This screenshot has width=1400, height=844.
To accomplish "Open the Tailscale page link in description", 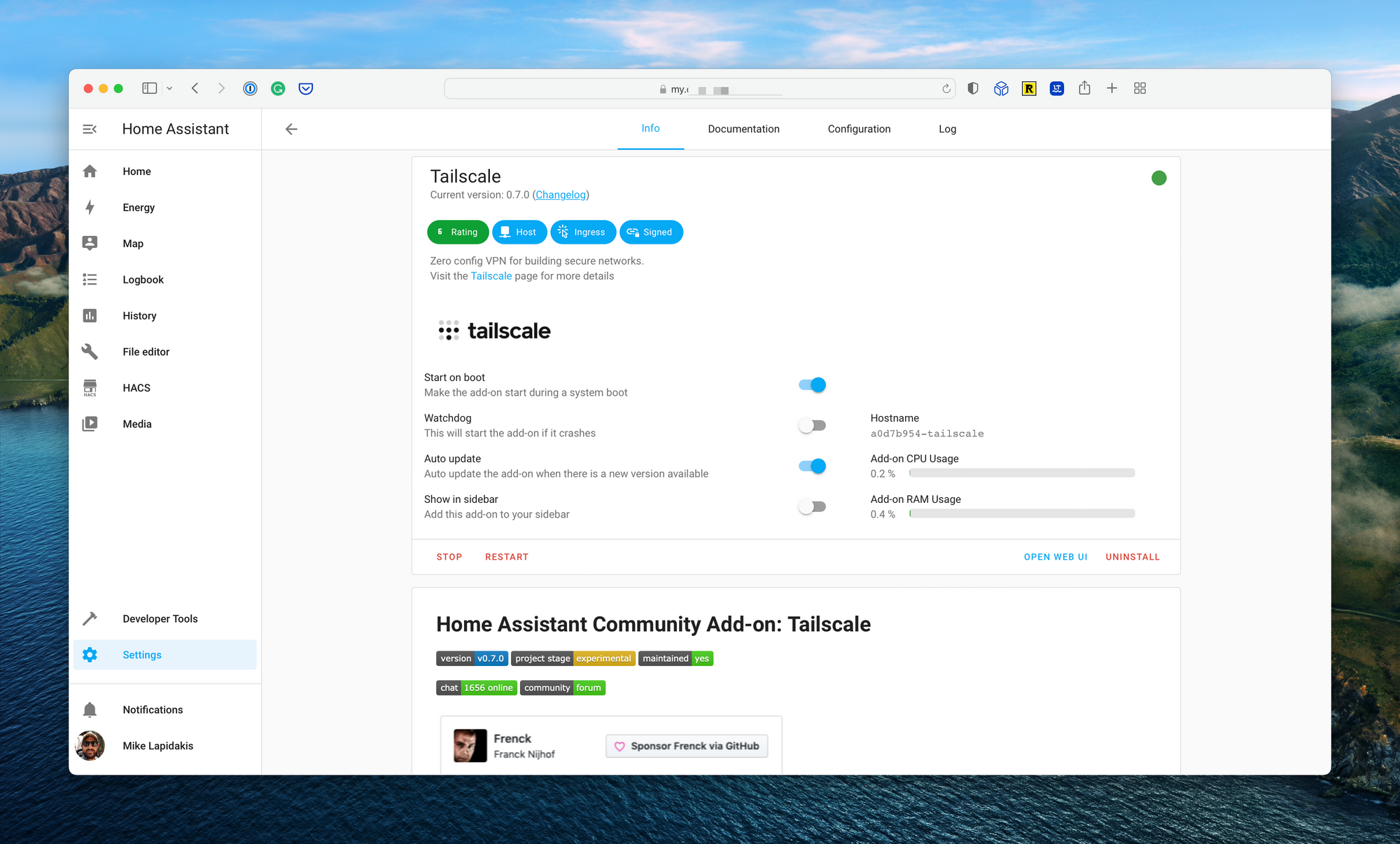I will coord(491,276).
